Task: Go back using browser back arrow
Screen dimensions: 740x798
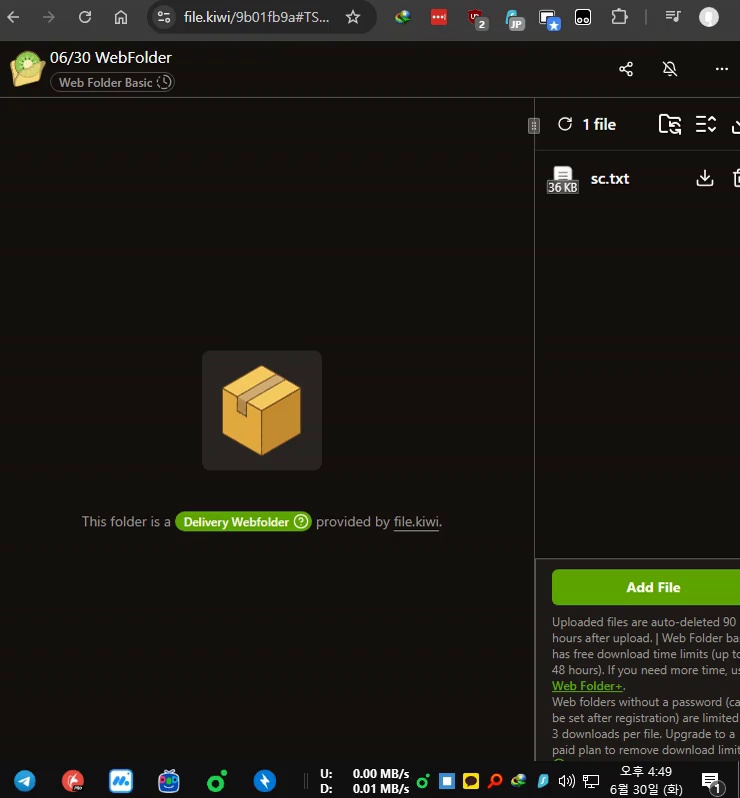Action: pos(13,17)
